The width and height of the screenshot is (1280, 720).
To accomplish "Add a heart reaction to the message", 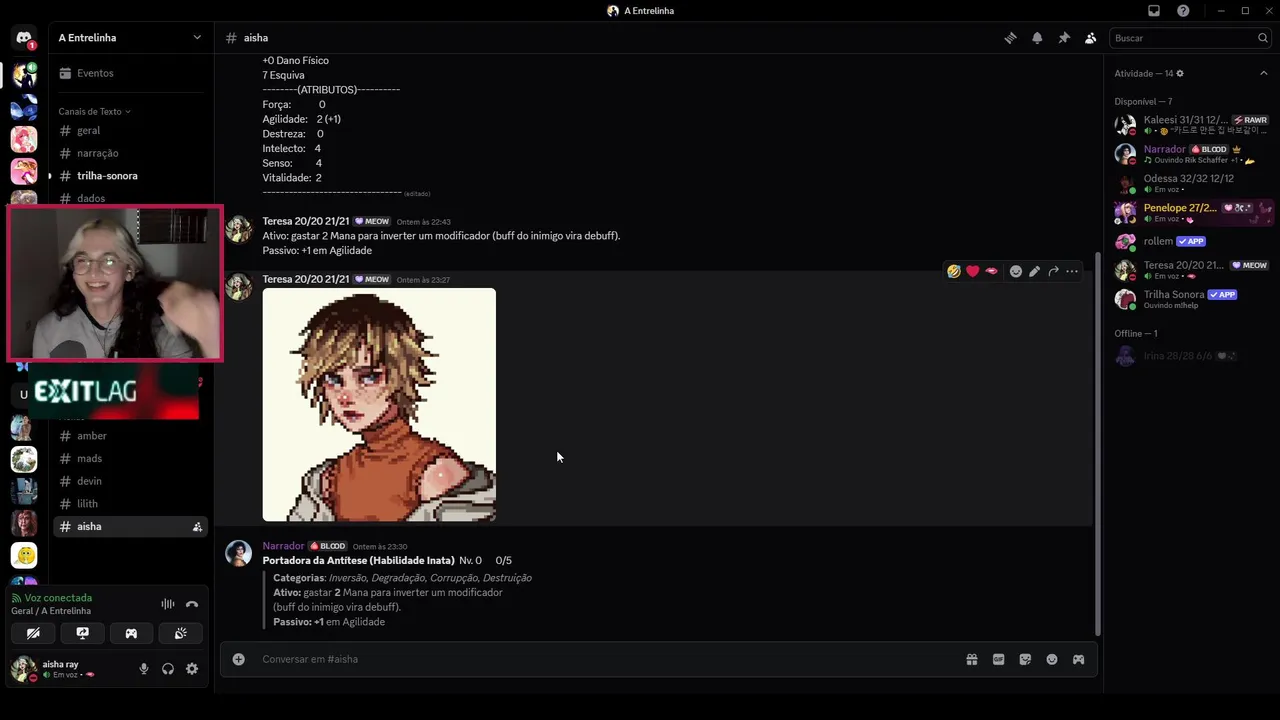I will pyautogui.click(x=972, y=271).
